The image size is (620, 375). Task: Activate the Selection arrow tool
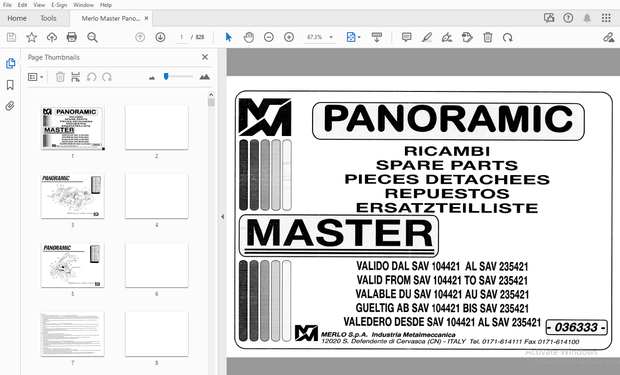pyautogui.click(x=228, y=37)
